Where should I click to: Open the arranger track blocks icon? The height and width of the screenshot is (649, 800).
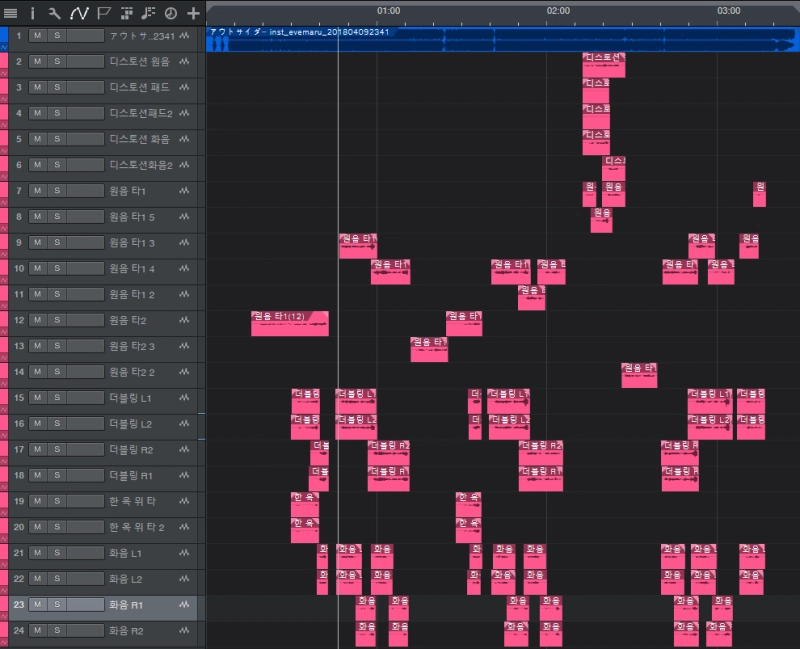coord(126,13)
